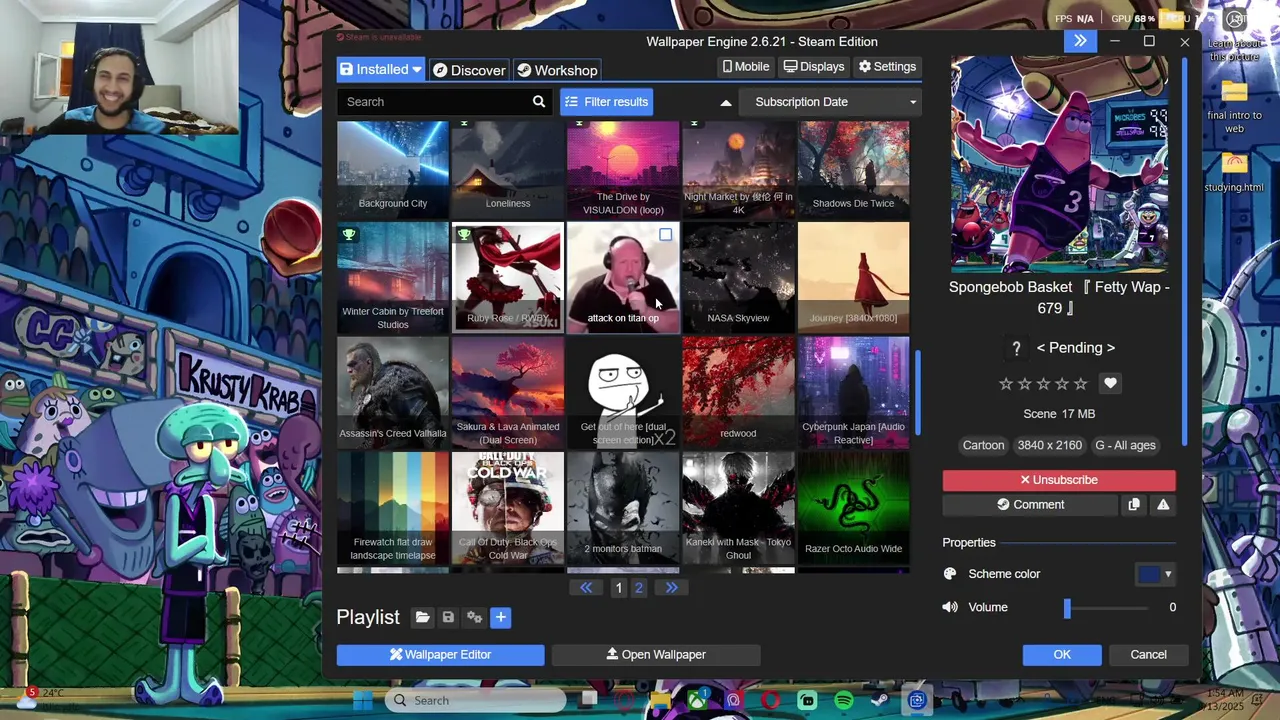Add wallpaper to playlist with plus icon
This screenshot has width=1280, height=720.
(500, 618)
